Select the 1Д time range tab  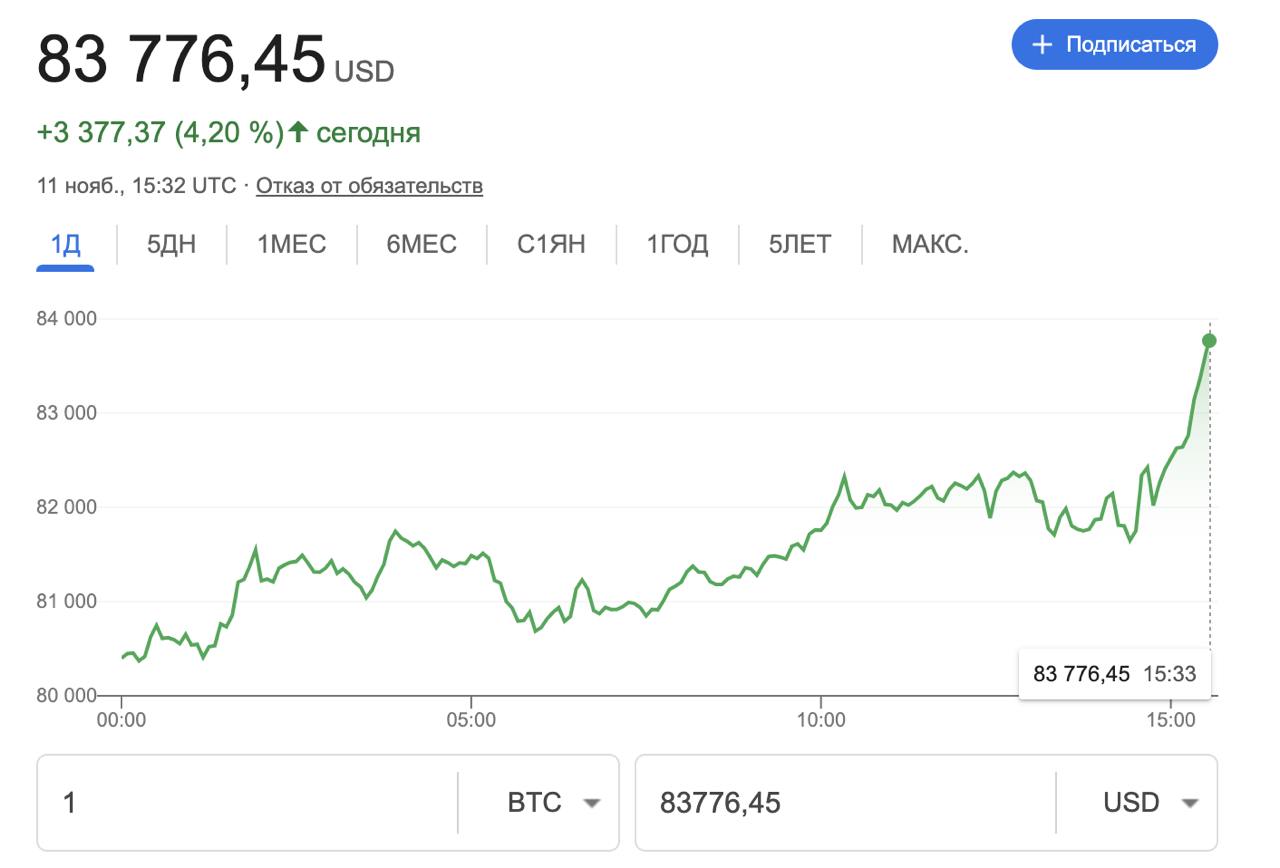pyautogui.click(x=65, y=245)
